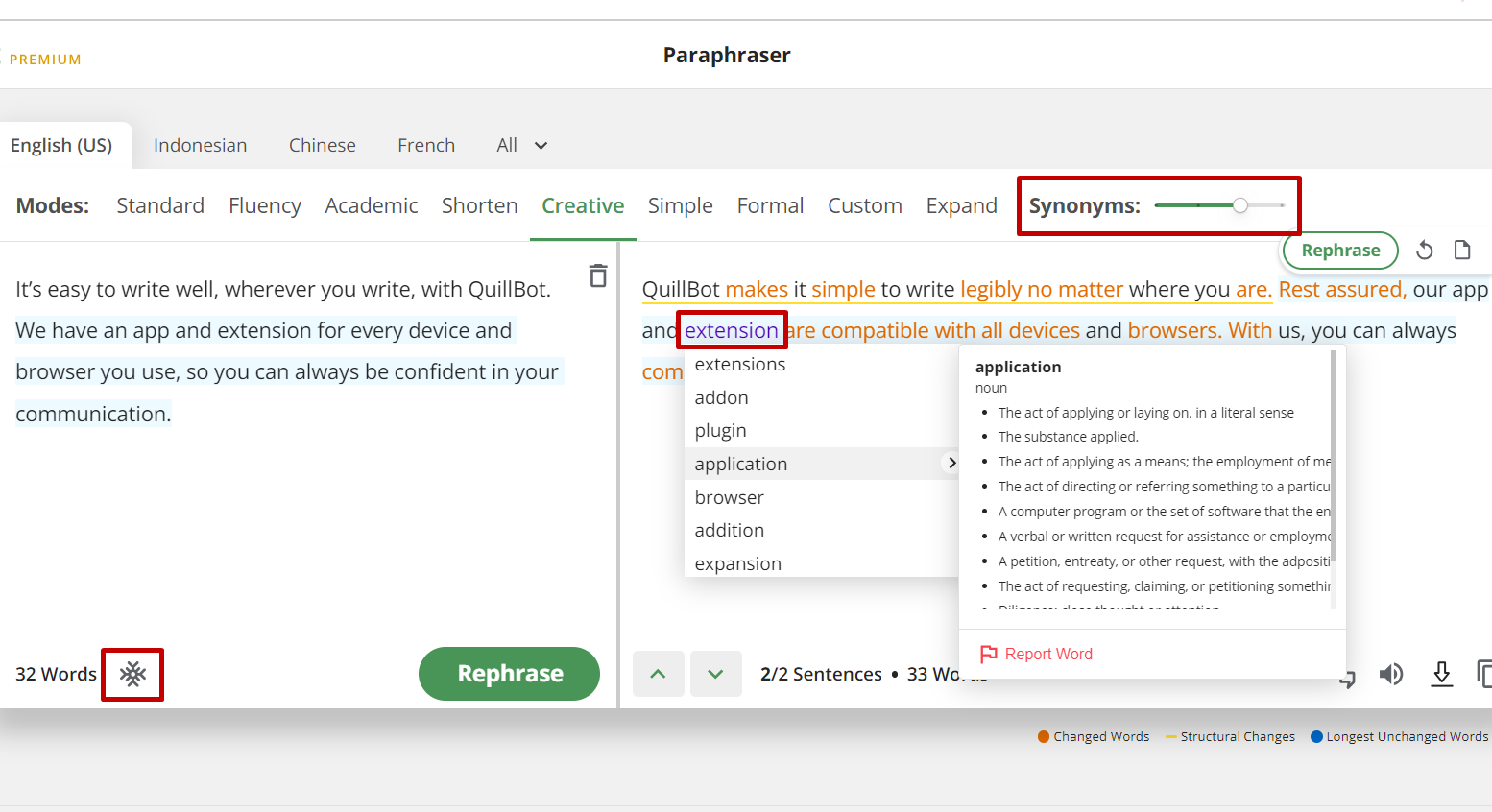This screenshot has height=812, width=1492.
Task: Click the document page icon above the output
Action: pyautogui.click(x=1462, y=251)
